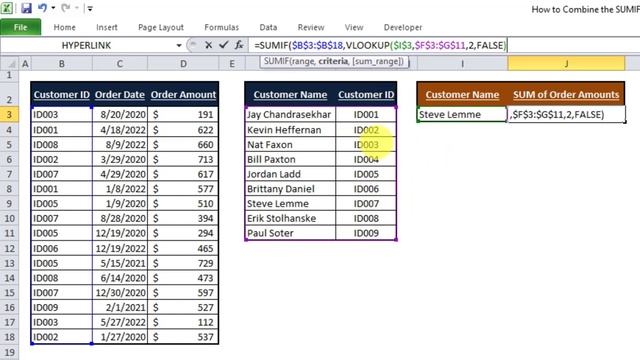This screenshot has width=640, height=360.
Task: Open the Data ribbon tab
Action: pyautogui.click(x=268, y=27)
